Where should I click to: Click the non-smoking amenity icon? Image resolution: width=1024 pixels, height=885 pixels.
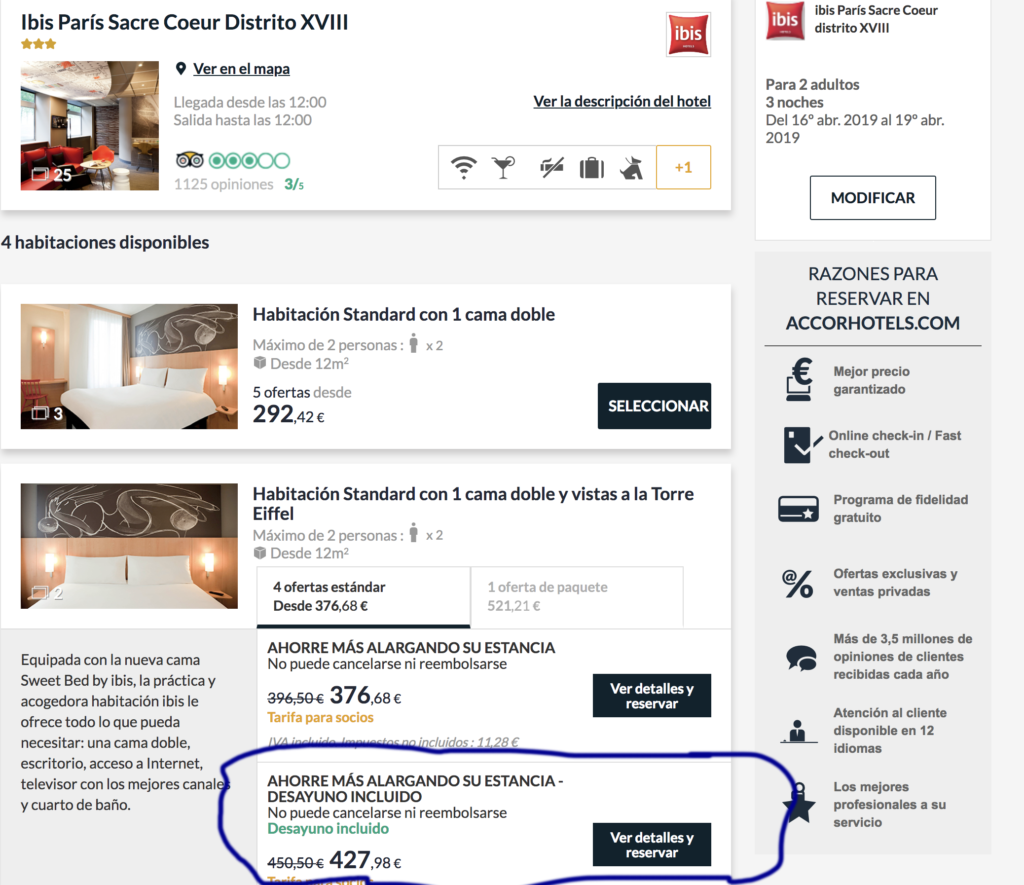552,168
